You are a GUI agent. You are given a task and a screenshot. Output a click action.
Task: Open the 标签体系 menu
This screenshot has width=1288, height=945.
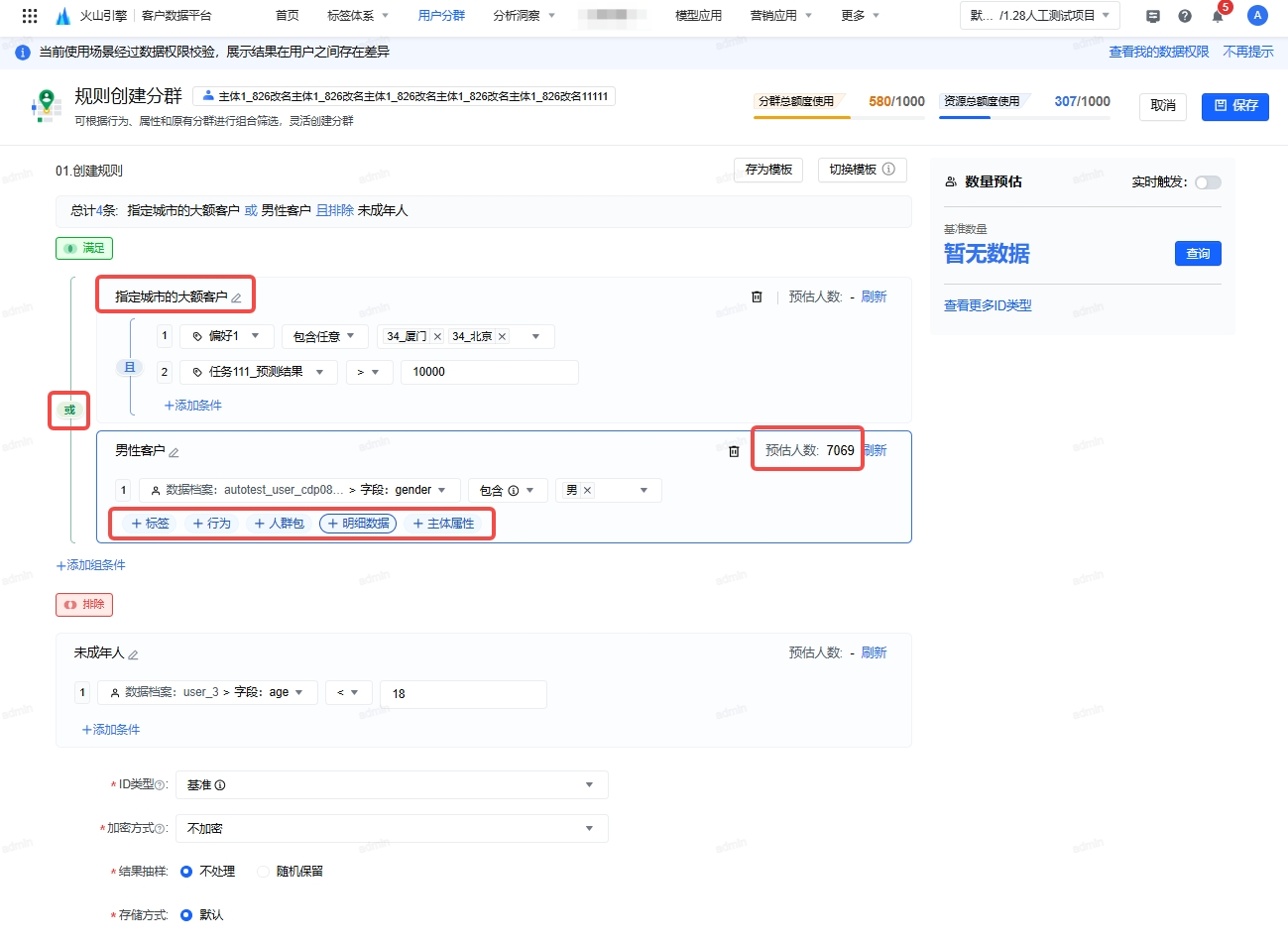(x=358, y=16)
